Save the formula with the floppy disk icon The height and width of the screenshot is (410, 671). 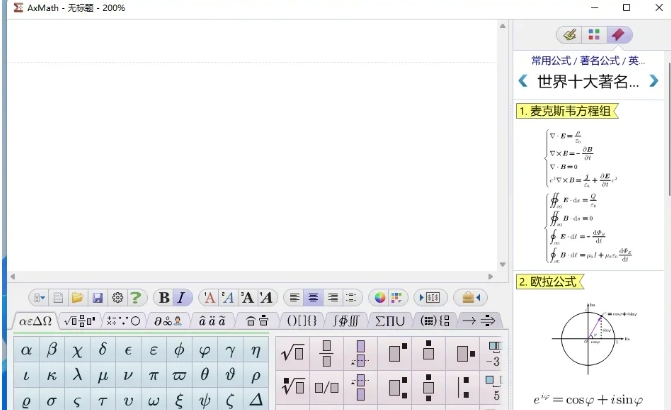(98, 297)
